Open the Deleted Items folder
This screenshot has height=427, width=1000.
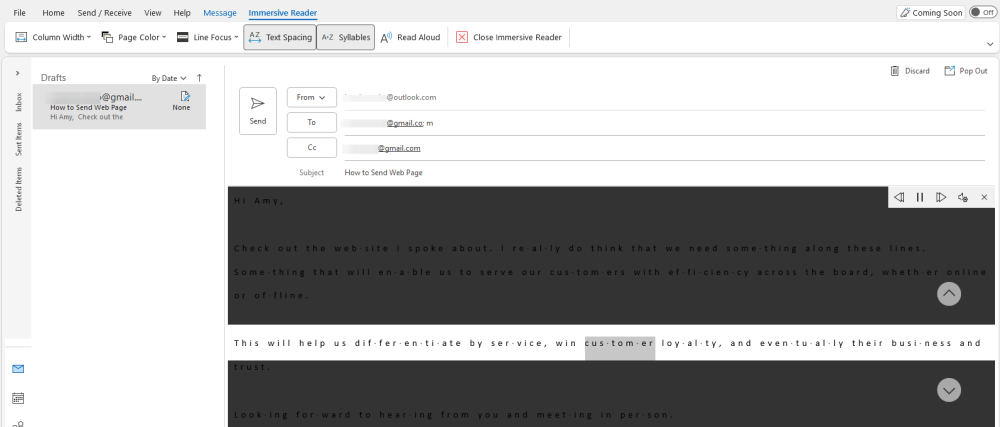[x=18, y=189]
